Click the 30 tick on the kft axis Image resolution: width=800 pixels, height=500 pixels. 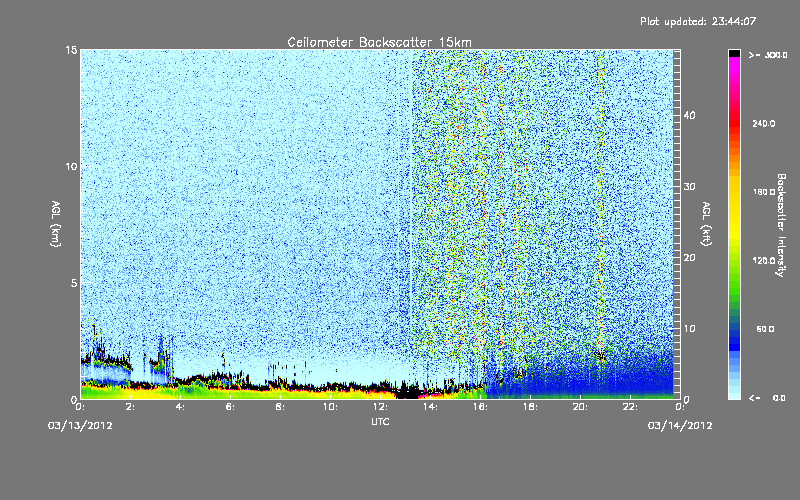(x=689, y=186)
